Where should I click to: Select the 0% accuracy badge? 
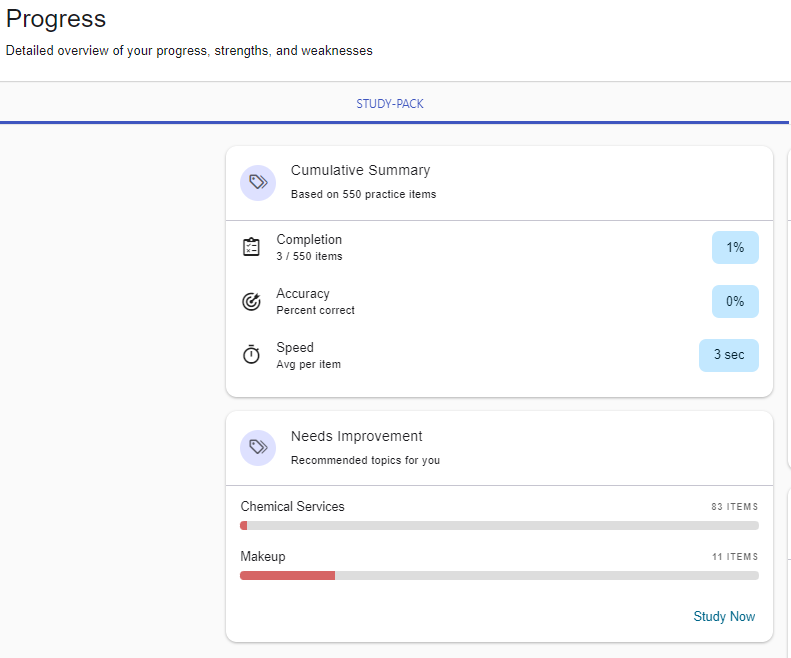735,301
